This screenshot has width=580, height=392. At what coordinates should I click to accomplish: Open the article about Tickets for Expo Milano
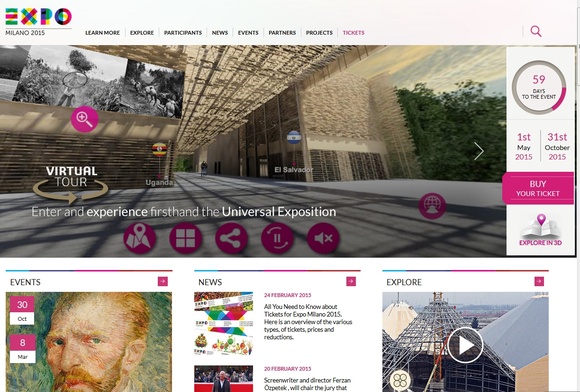pos(308,322)
